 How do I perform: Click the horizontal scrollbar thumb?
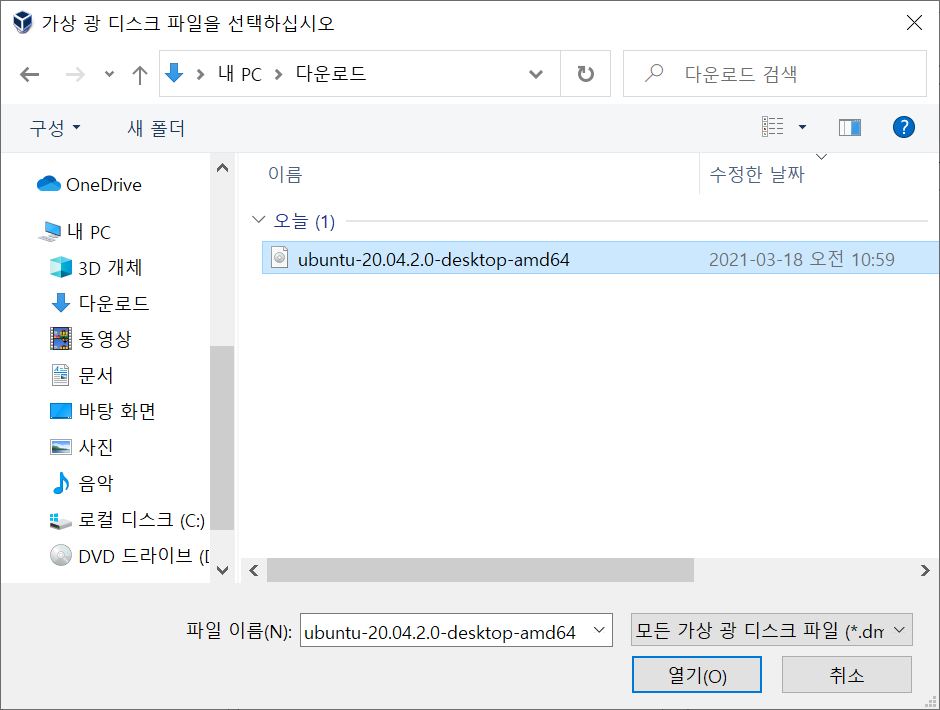pos(480,570)
